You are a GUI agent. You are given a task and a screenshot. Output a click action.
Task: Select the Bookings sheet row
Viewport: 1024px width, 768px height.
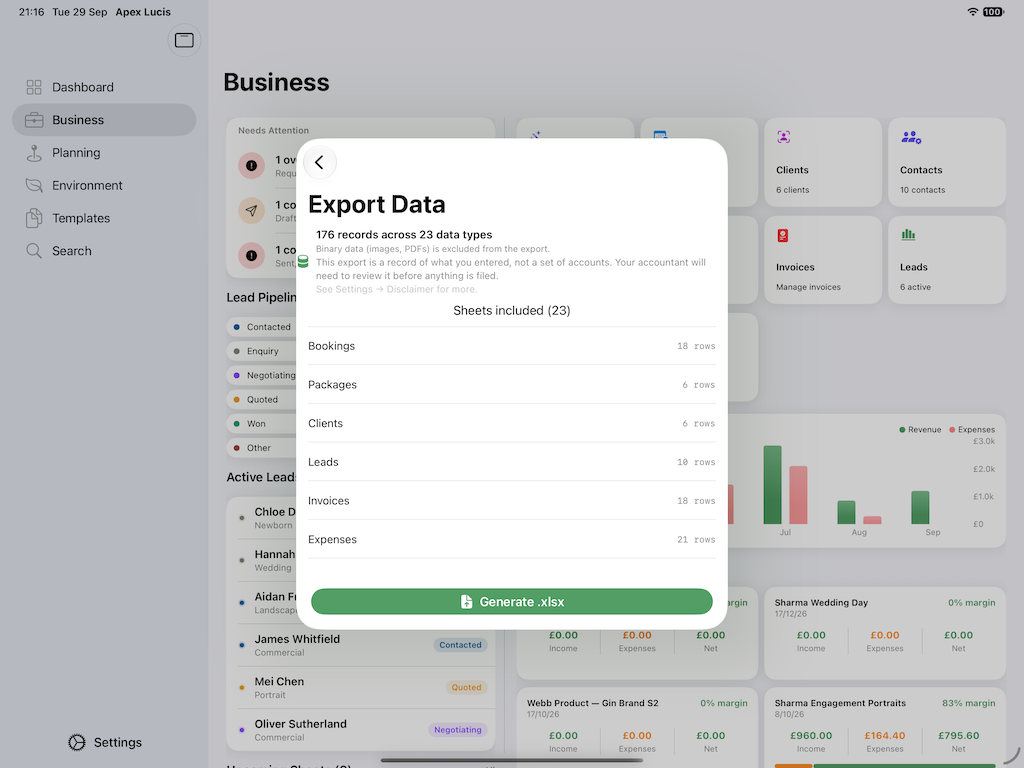tap(511, 346)
